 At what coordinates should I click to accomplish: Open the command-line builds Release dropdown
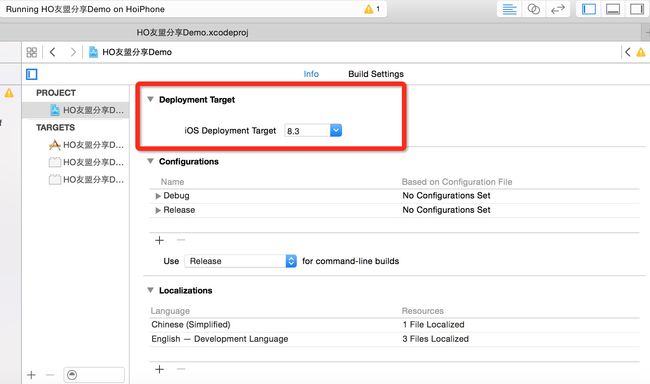tap(240, 261)
